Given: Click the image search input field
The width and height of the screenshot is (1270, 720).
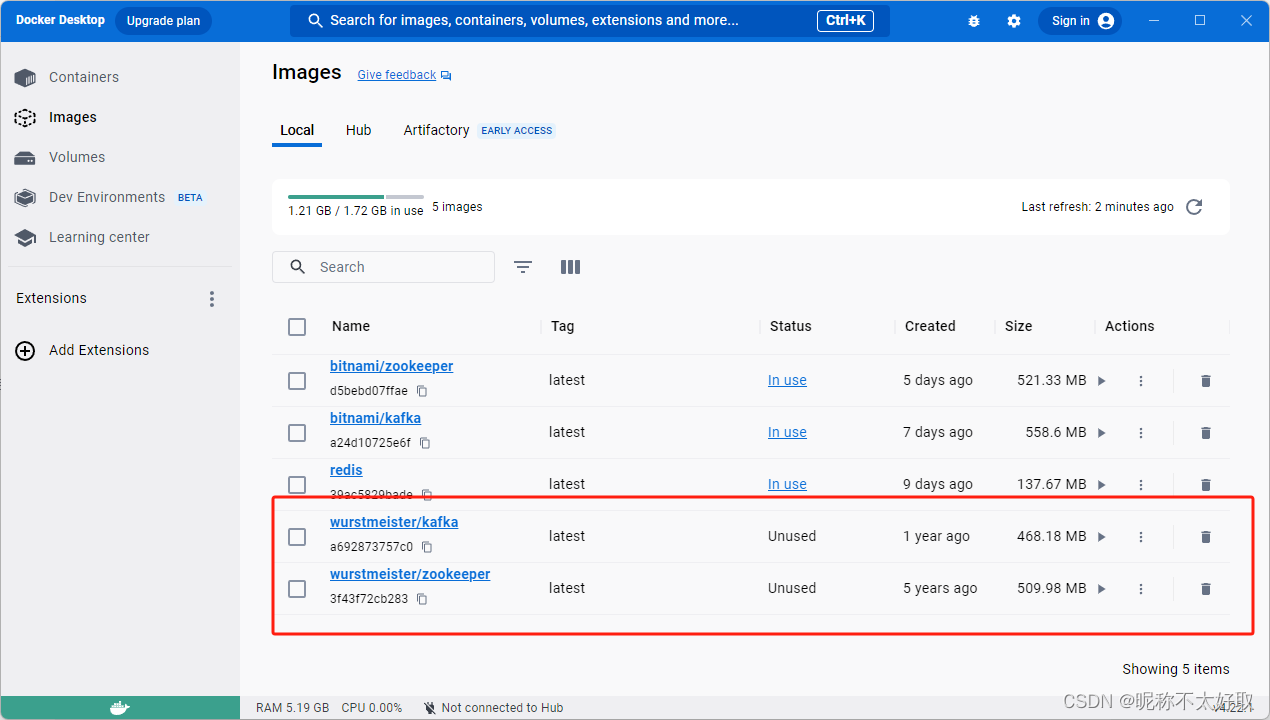Looking at the screenshot, I should [x=383, y=267].
